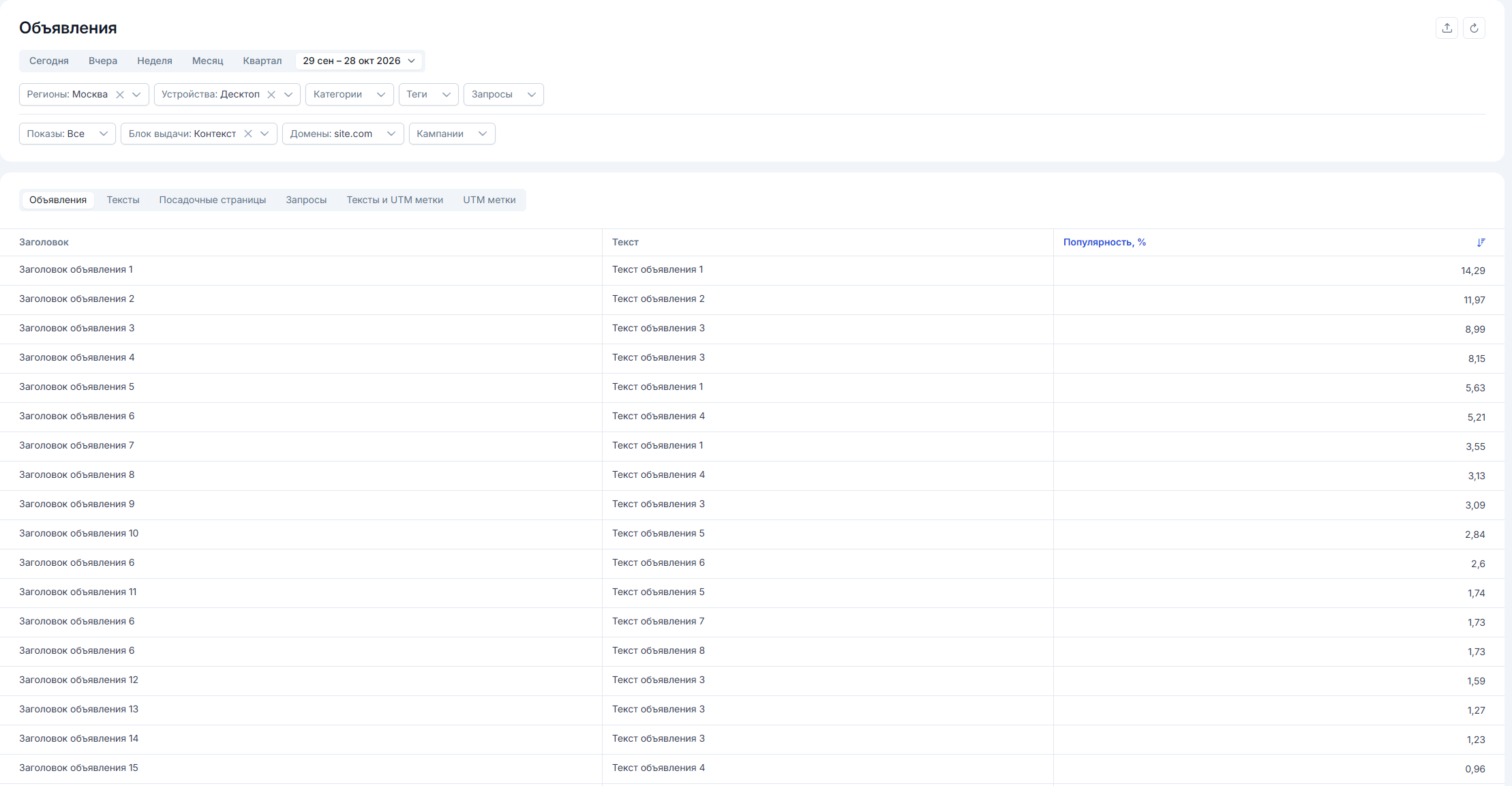This screenshot has height=786, width=1512.
Task: Select the Квартал period
Action: [262, 61]
